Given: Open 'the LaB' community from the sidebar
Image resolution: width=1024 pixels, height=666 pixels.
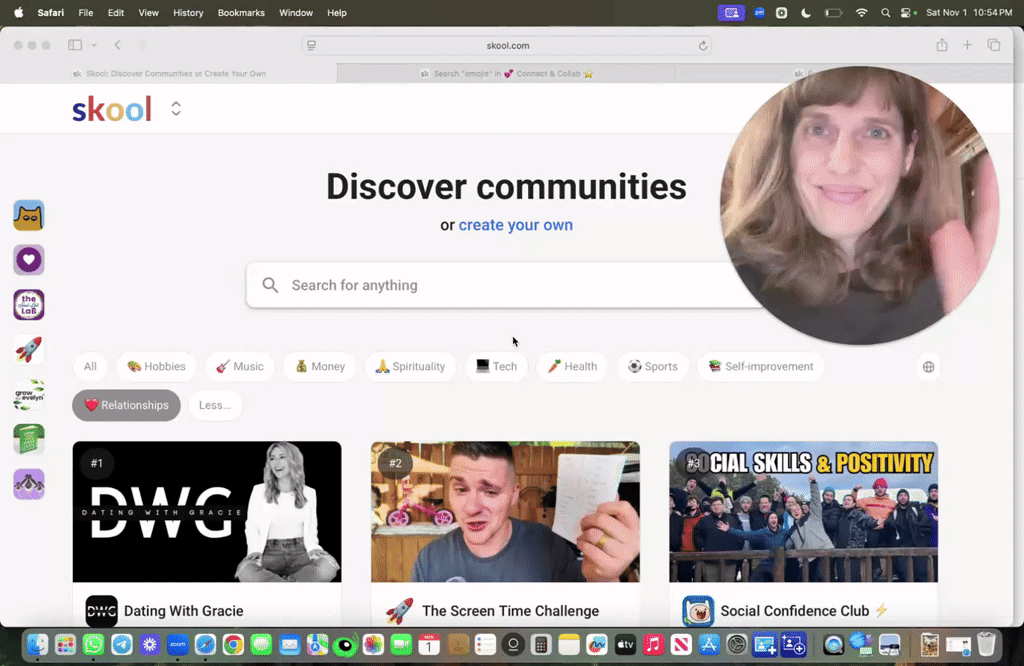Looking at the screenshot, I should (x=29, y=305).
